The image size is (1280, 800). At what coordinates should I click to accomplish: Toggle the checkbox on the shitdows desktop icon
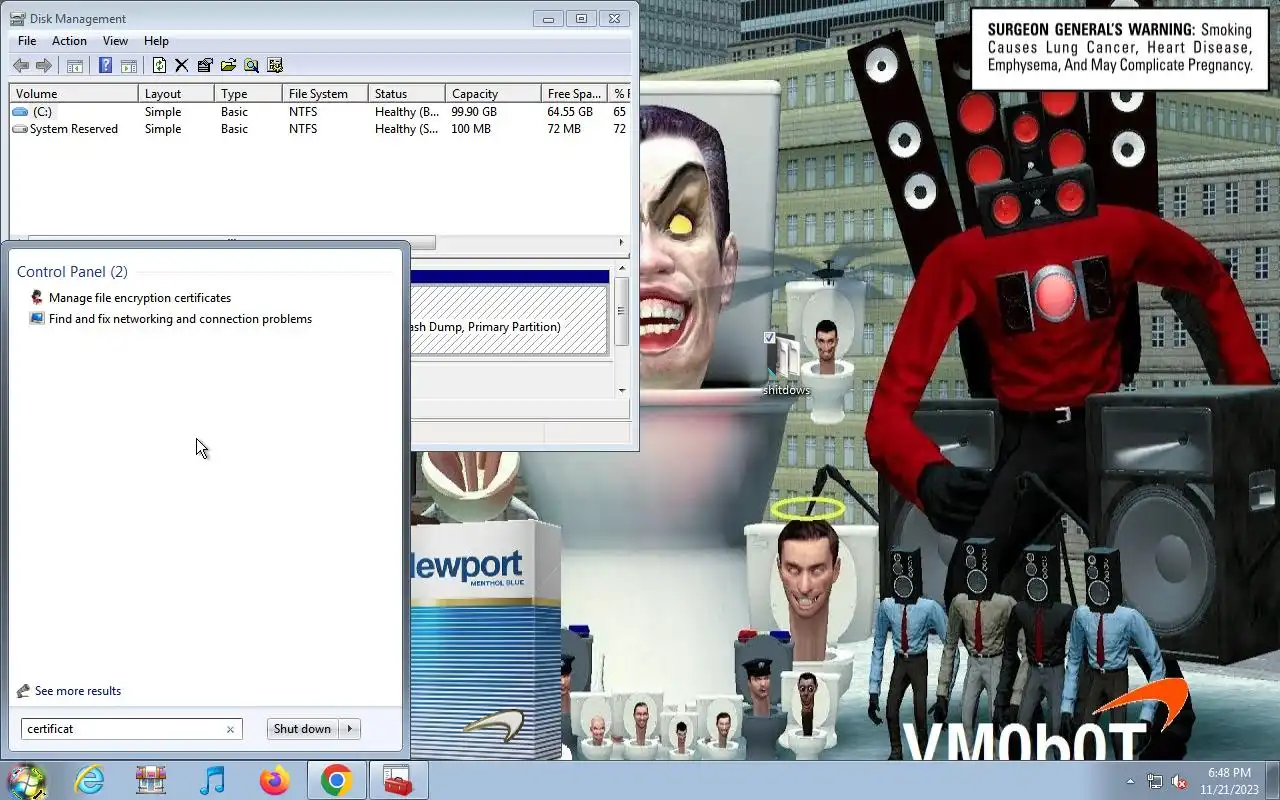[x=769, y=338]
